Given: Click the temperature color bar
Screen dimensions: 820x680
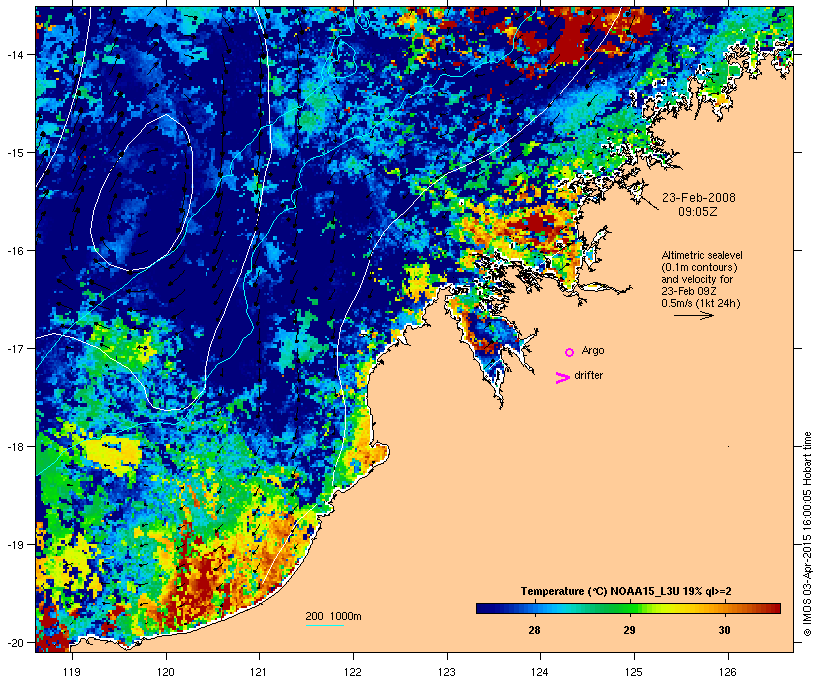Looking at the screenshot, I should coord(628,608).
